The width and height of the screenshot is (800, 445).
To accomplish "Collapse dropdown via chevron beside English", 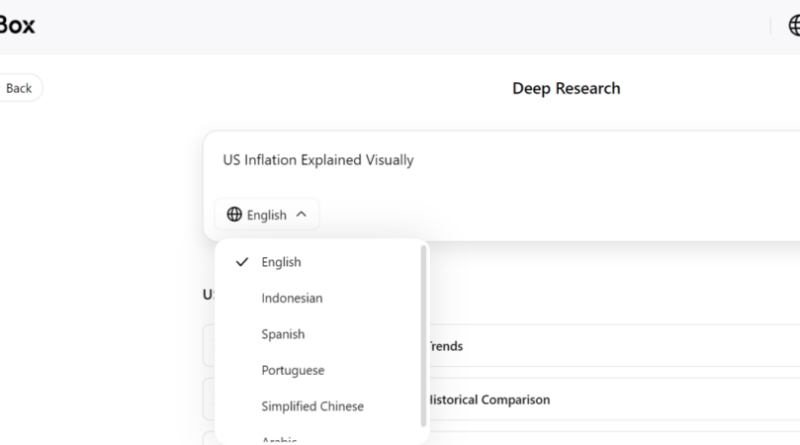I will coord(302,214).
